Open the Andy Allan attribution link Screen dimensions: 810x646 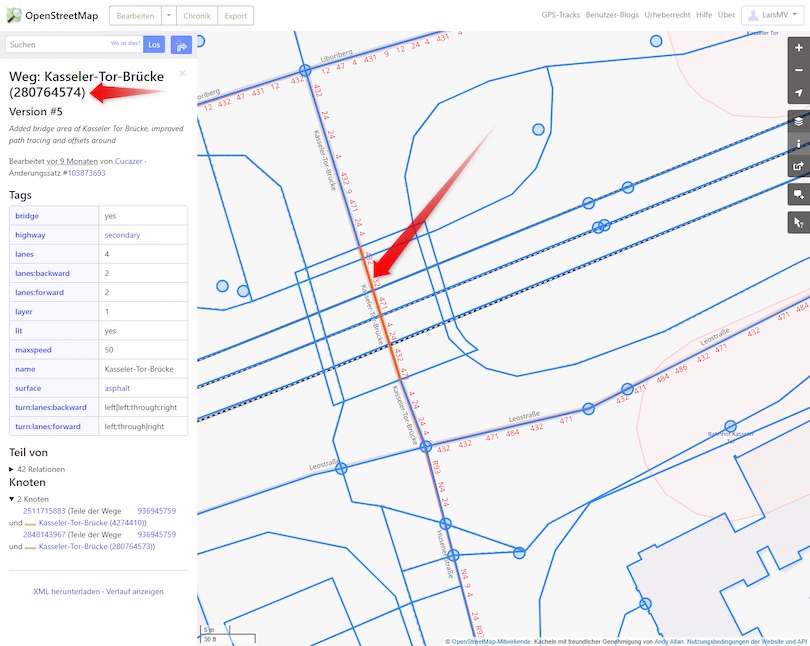click(x=669, y=641)
